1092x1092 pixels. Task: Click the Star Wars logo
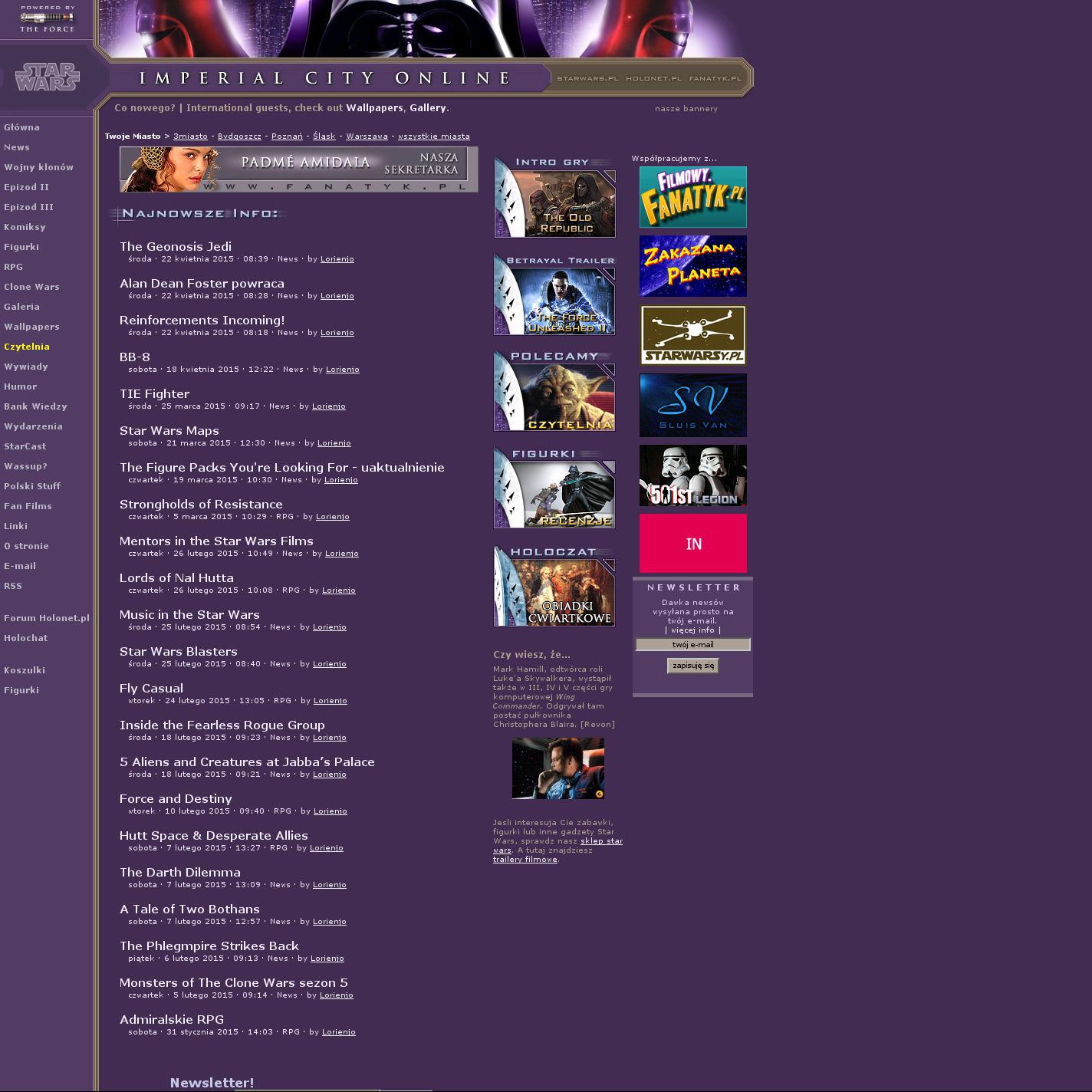pyautogui.click(x=47, y=77)
